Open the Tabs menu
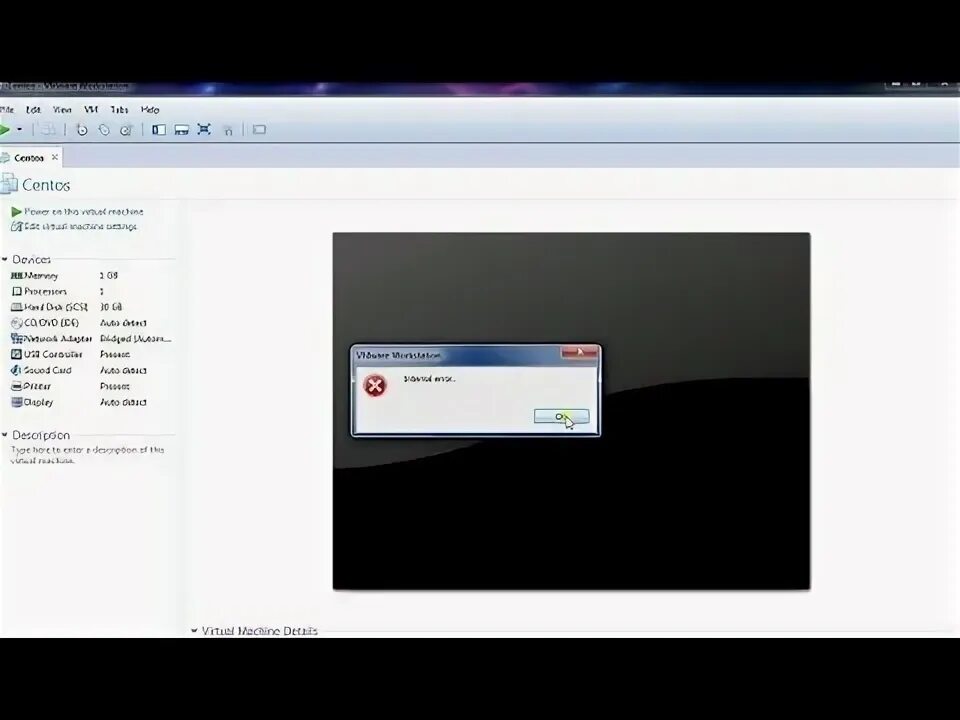Image resolution: width=960 pixels, height=720 pixels. pos(119,110)
